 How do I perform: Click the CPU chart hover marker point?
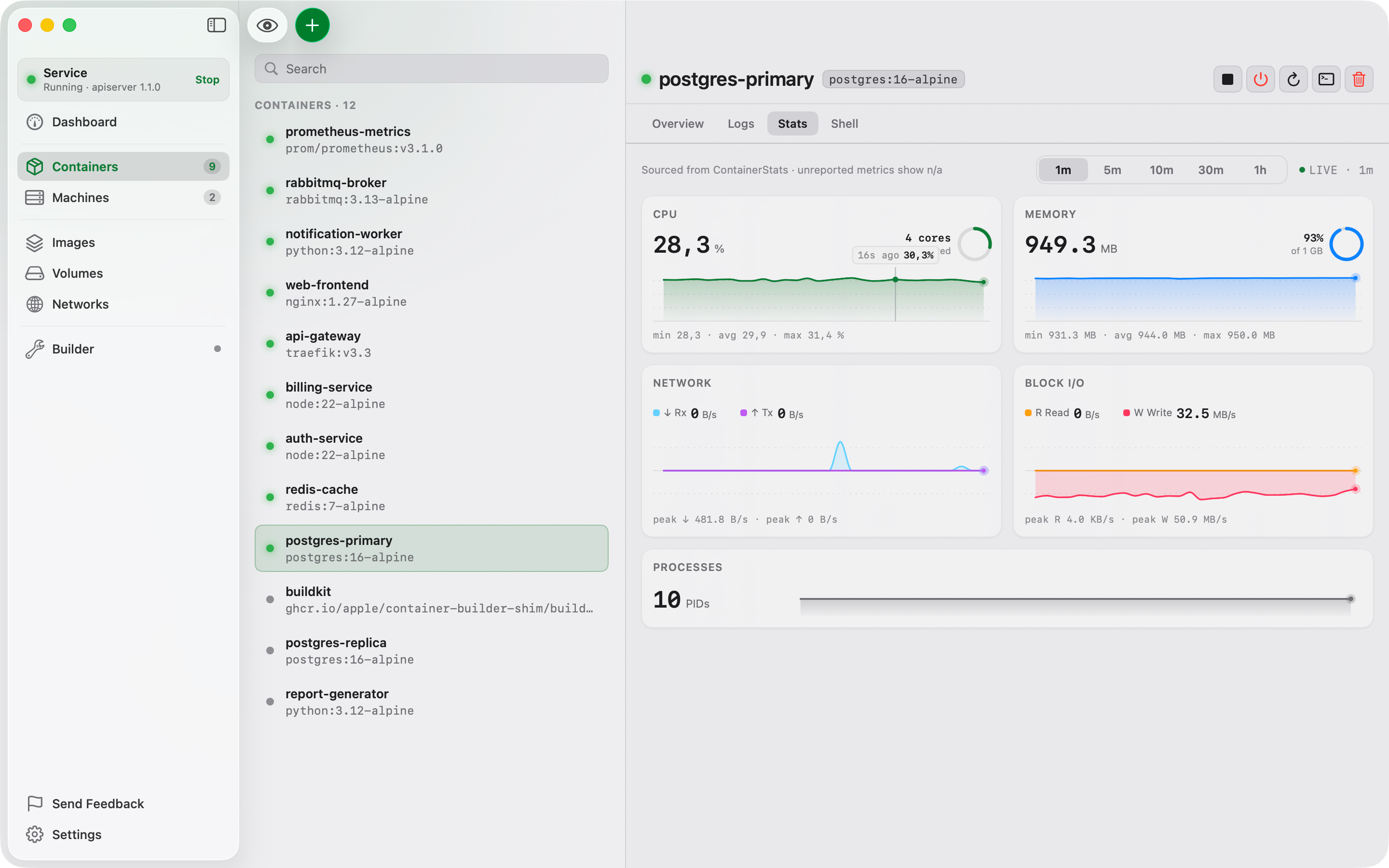click(x=896, y=280)
